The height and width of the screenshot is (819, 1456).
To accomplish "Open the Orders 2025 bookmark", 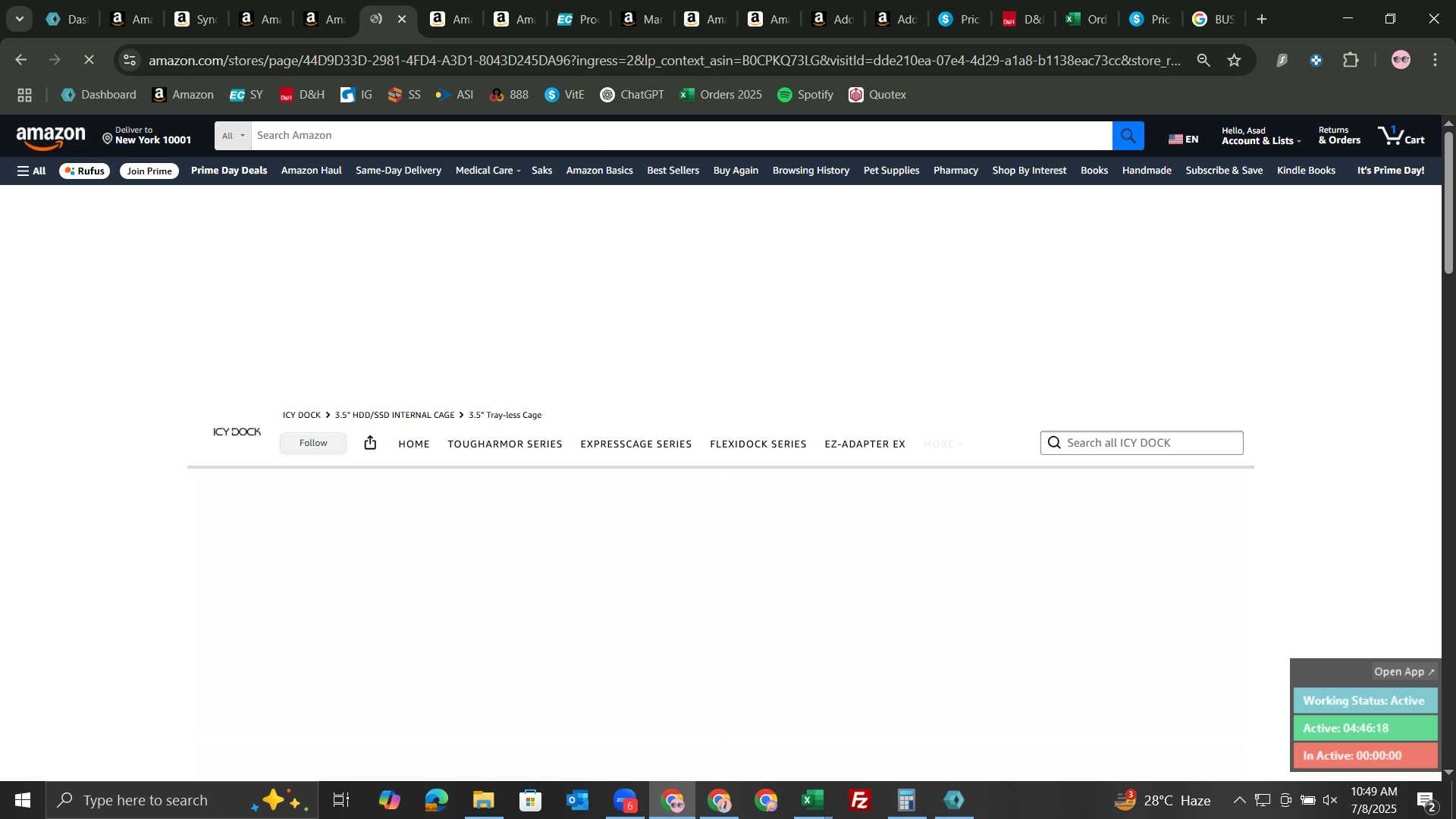I will pyautogui.click(x=721, y=95).
